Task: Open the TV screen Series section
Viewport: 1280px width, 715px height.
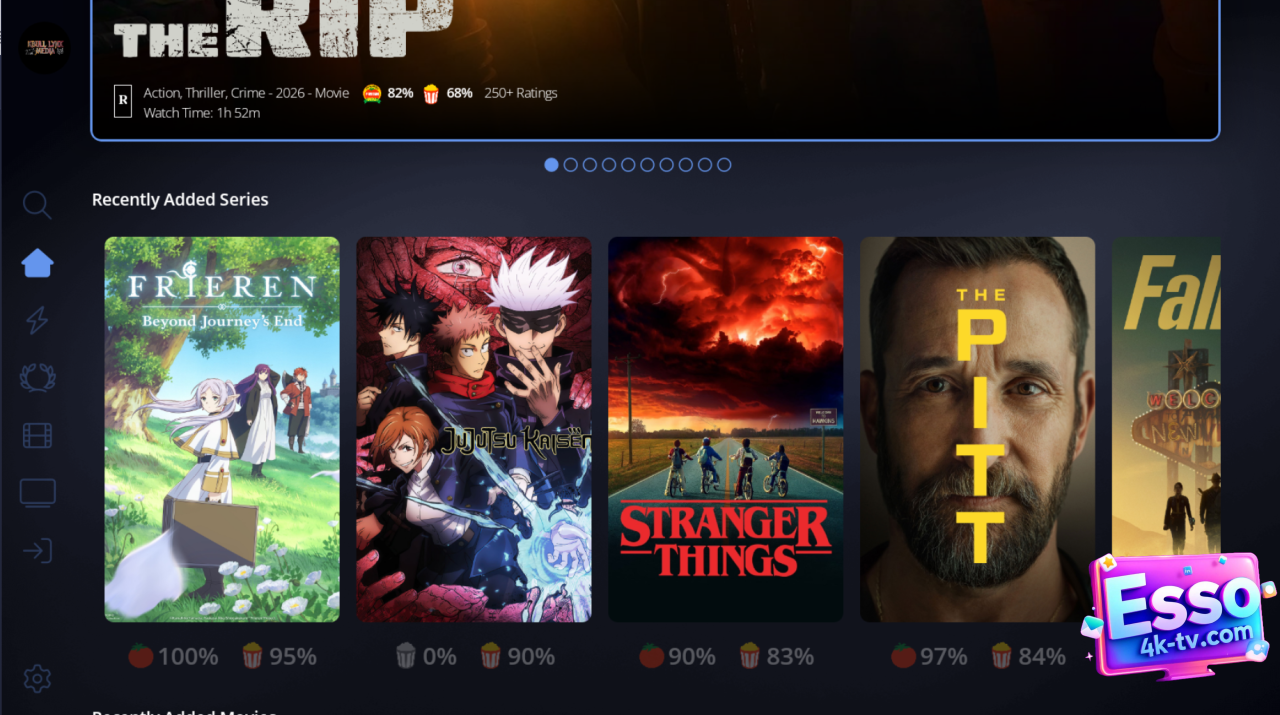Action: click(x=37, y=493)
